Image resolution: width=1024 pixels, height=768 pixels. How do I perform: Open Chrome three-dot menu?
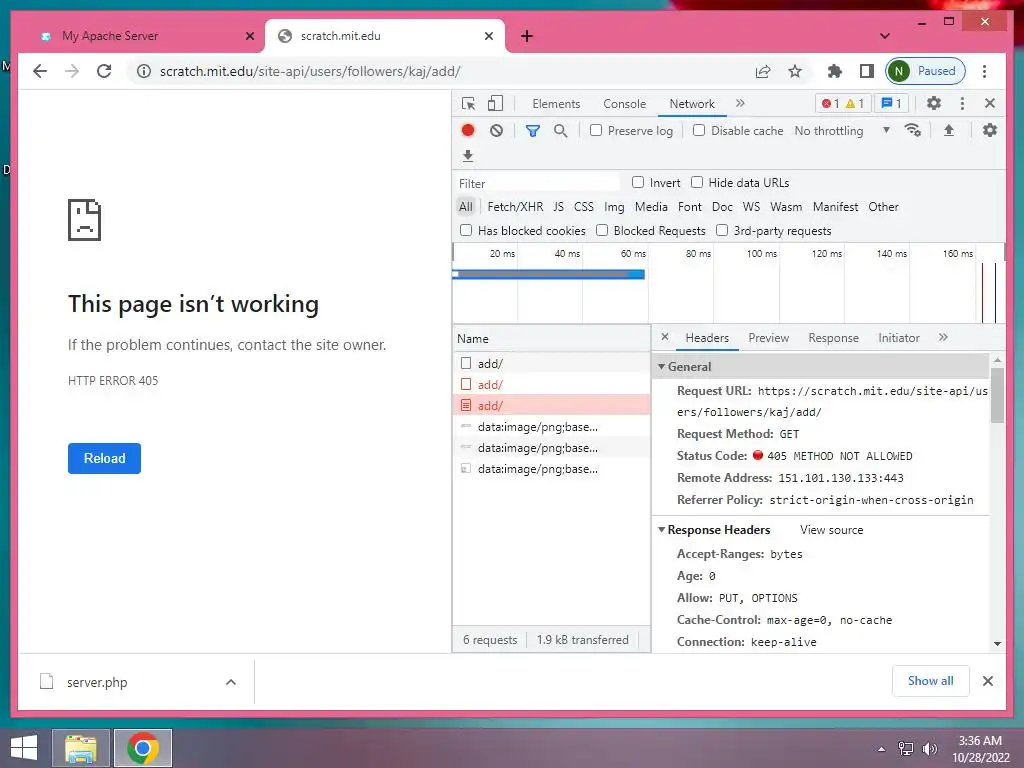pyautogui.click(x=984, y=71)
